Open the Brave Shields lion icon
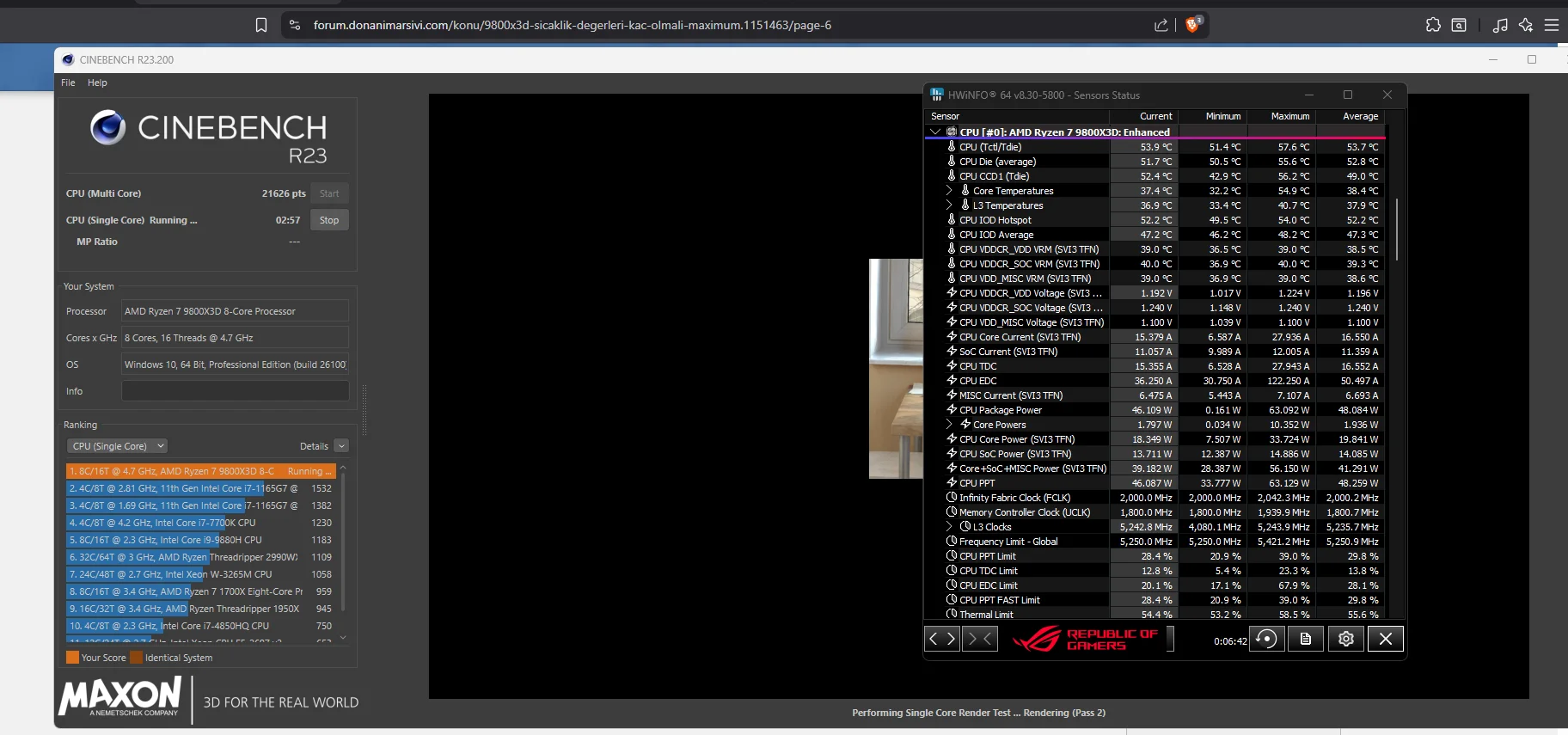 click(x=1192, y=24)
